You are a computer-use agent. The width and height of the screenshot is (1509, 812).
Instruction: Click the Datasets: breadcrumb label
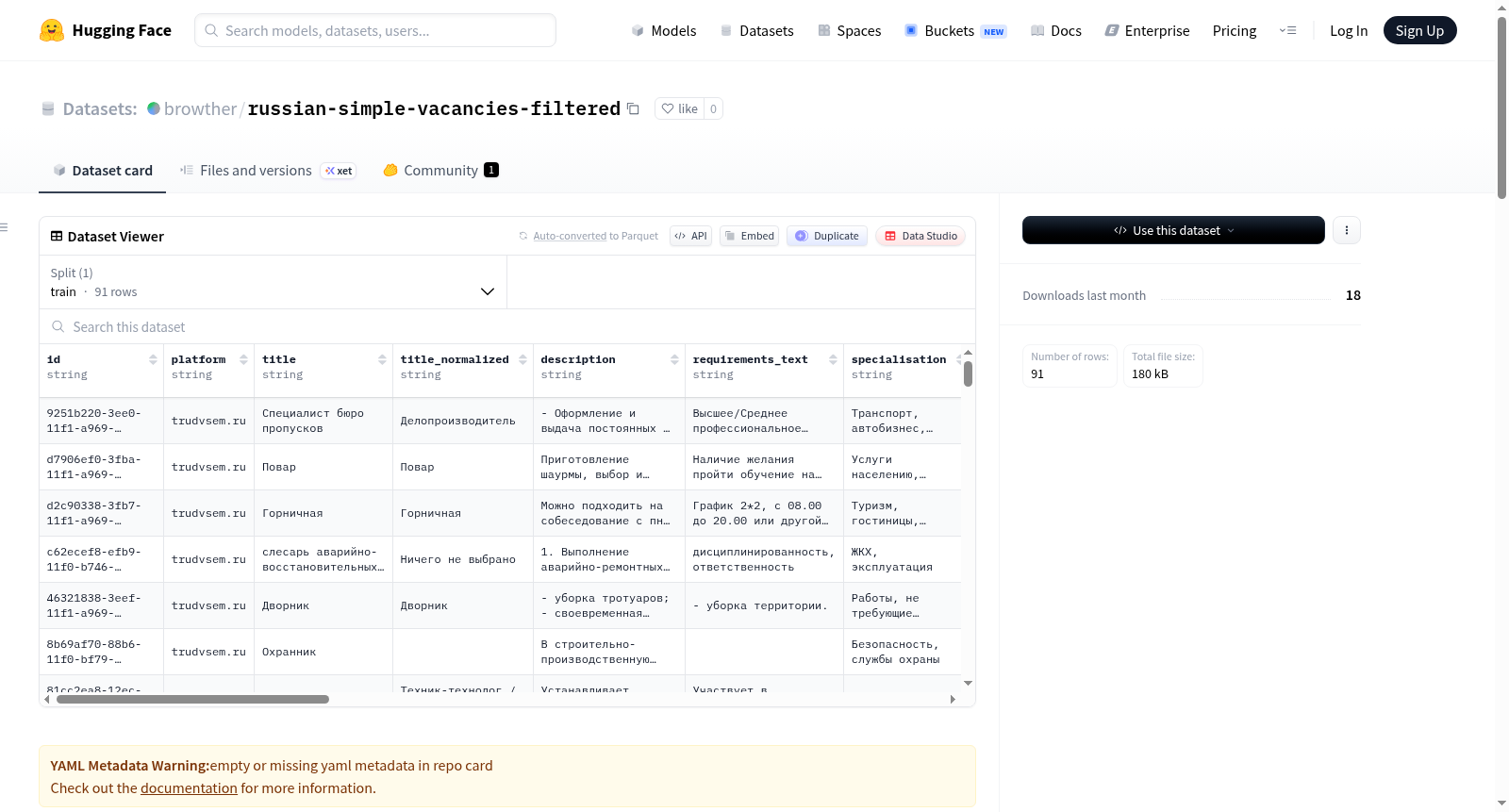coord(100,108)
